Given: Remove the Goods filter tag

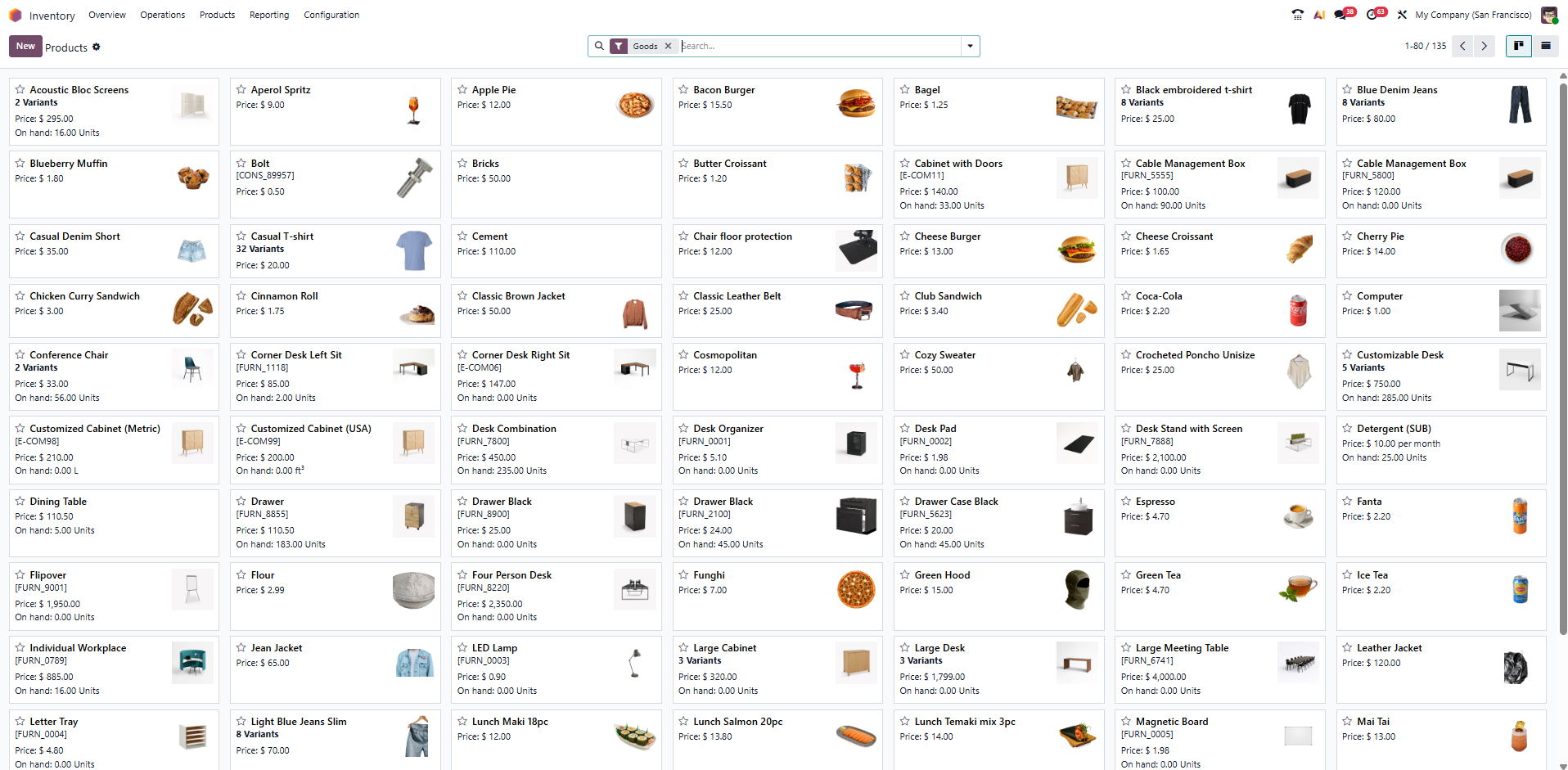Looking at the screenshot, I should click(x=669, y=46).
